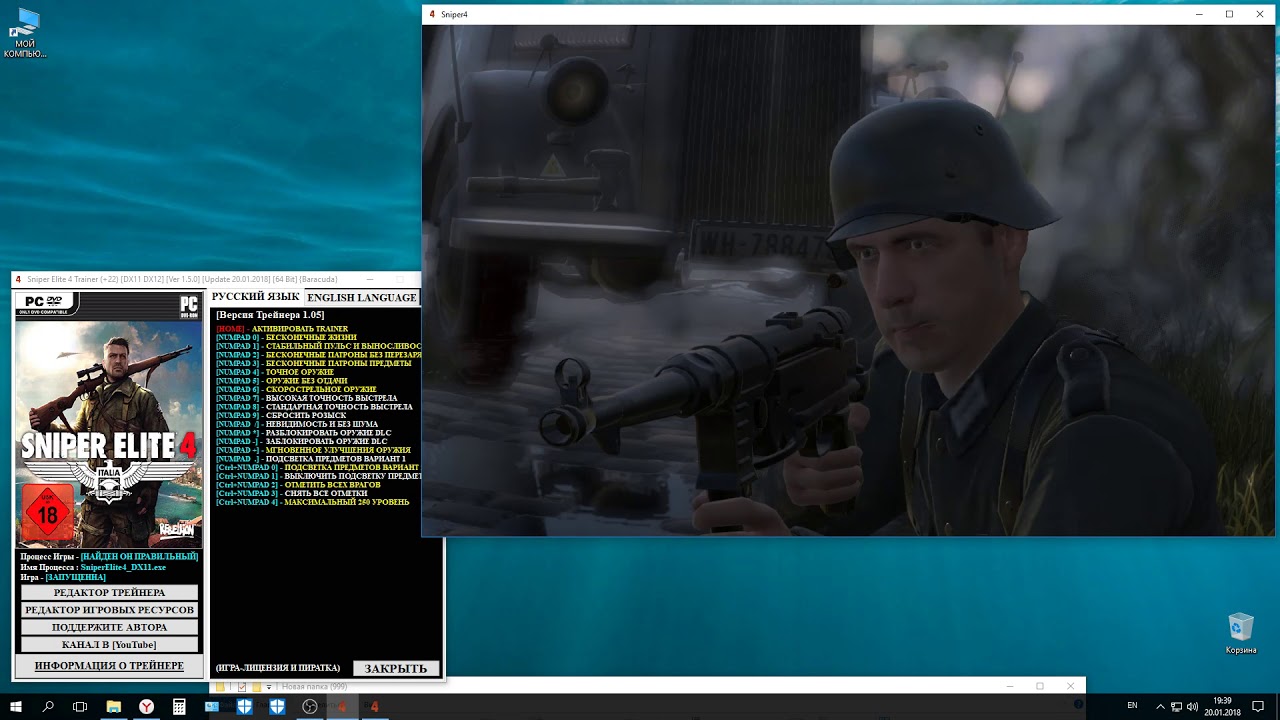
Task: Open File Explorer from the taskbar
Action: (x=113, y=707)
